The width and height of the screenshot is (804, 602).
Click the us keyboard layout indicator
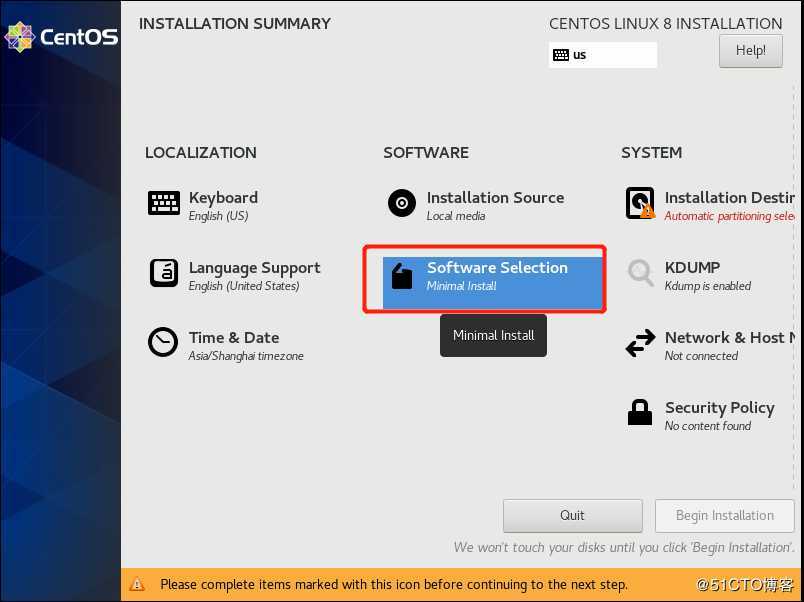602,55
